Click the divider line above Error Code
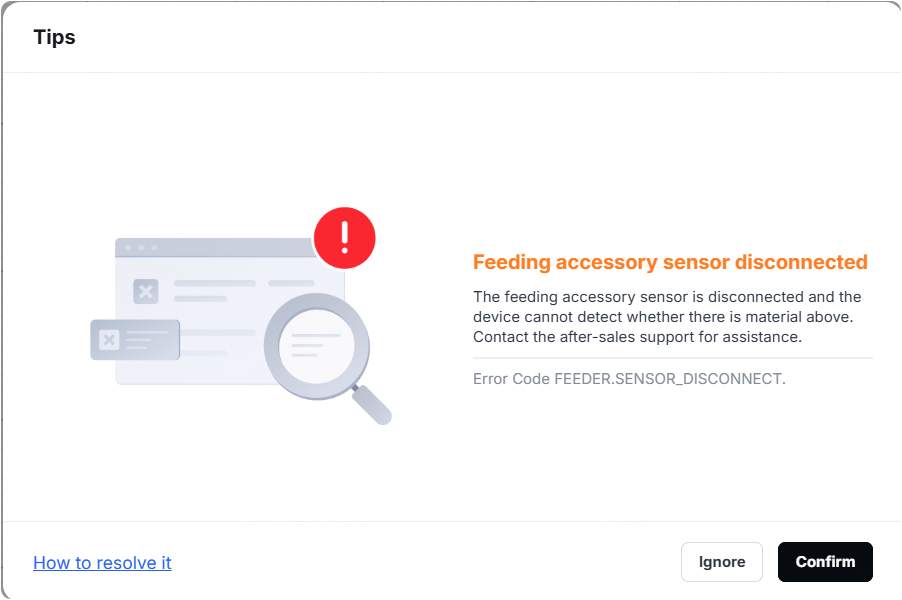The width and height of the screenshot is (902, 600). pyautogui.click(x=672, y=358)
